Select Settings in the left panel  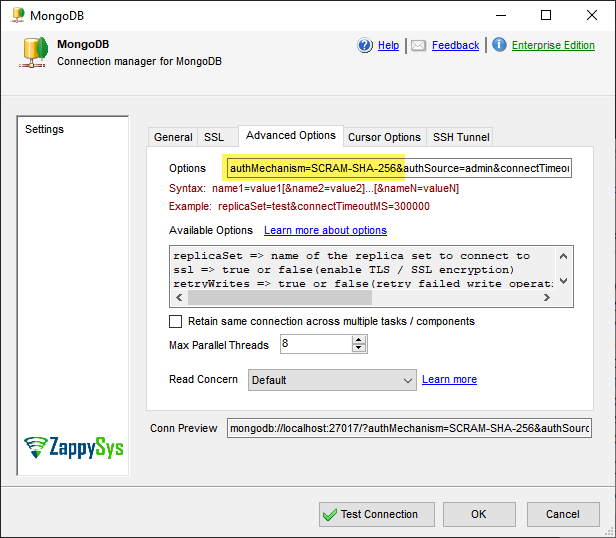point(44,129)
